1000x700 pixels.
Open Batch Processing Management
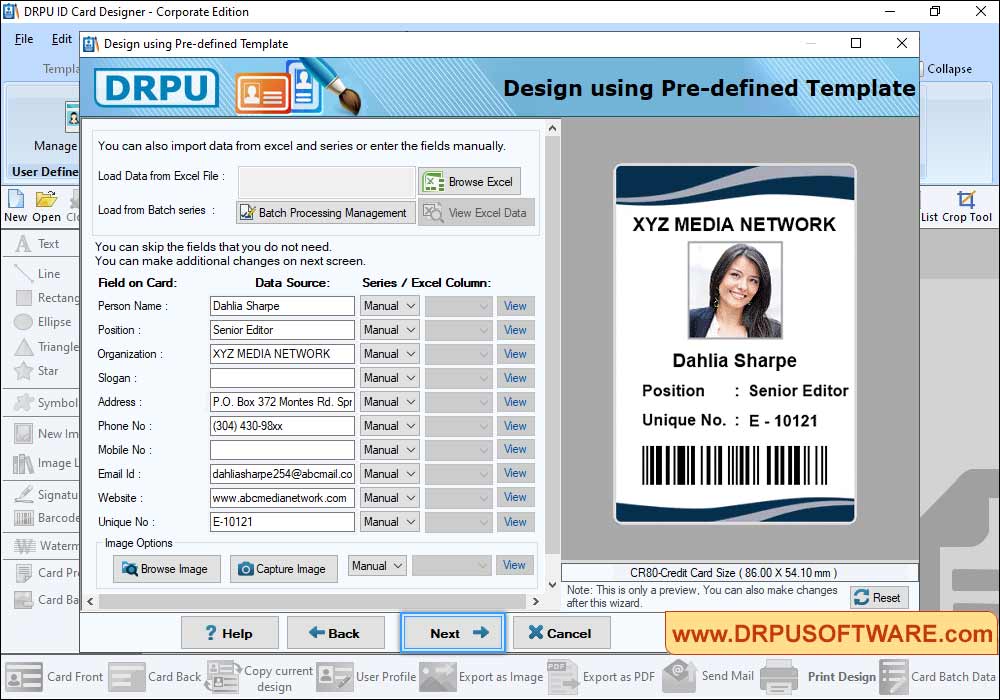click(x=325, y=213)
